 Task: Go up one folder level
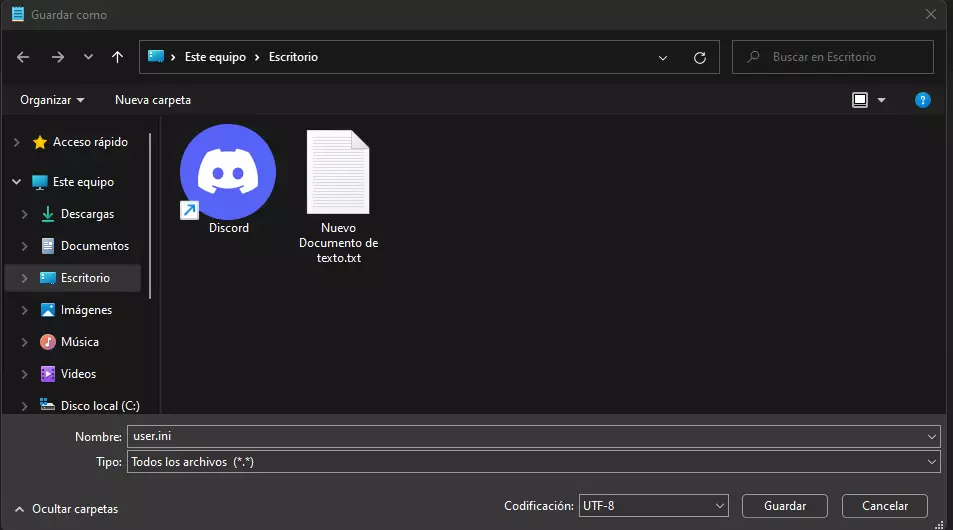pos(117,57)
